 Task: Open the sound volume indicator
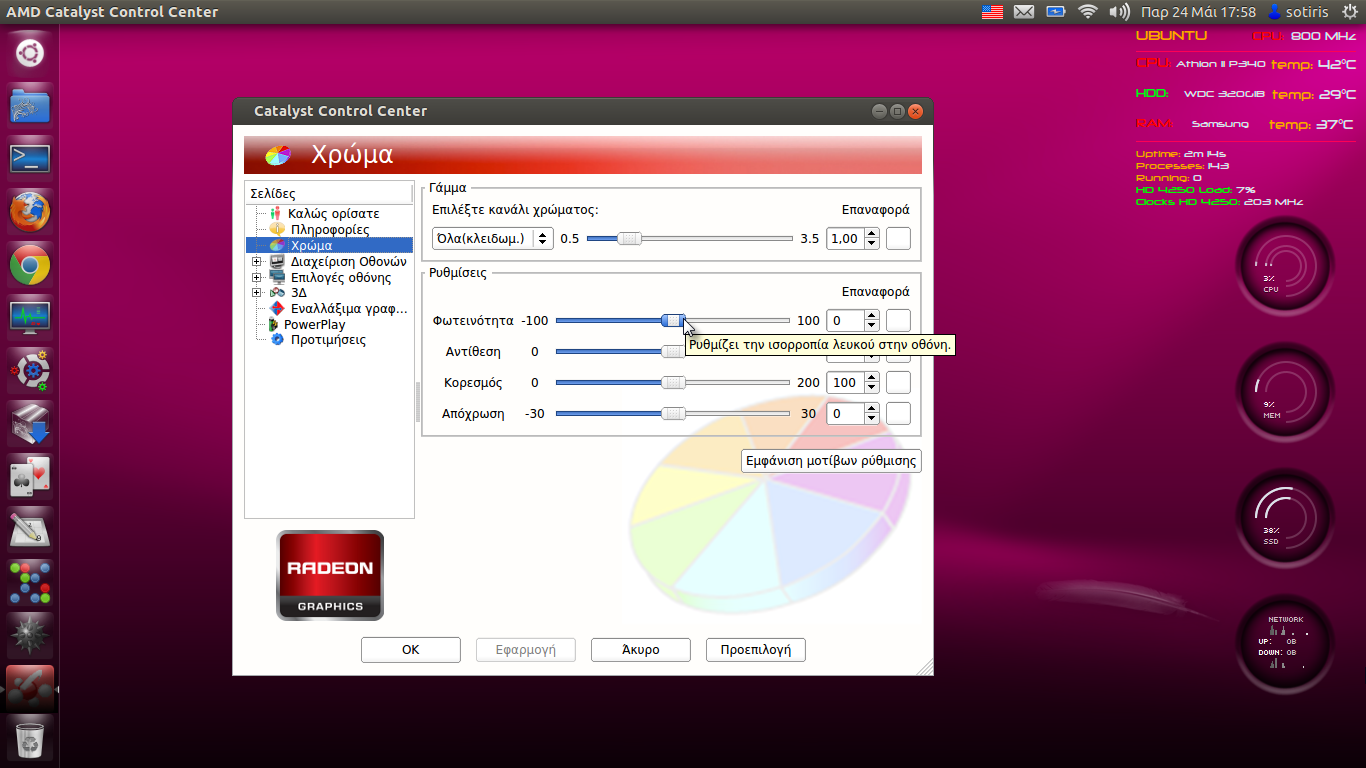(1120, 12)
